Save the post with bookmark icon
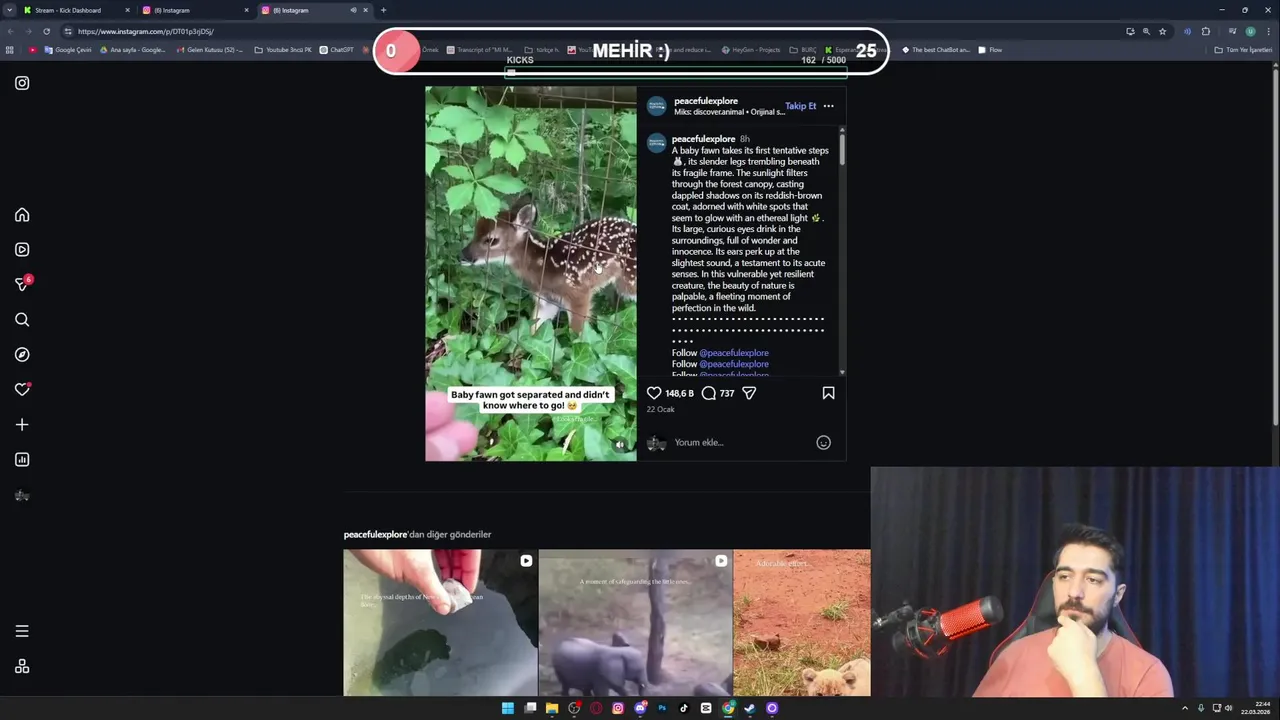Image resolution: width=1280 pixels, height=720 pixels. coord(828,393)
